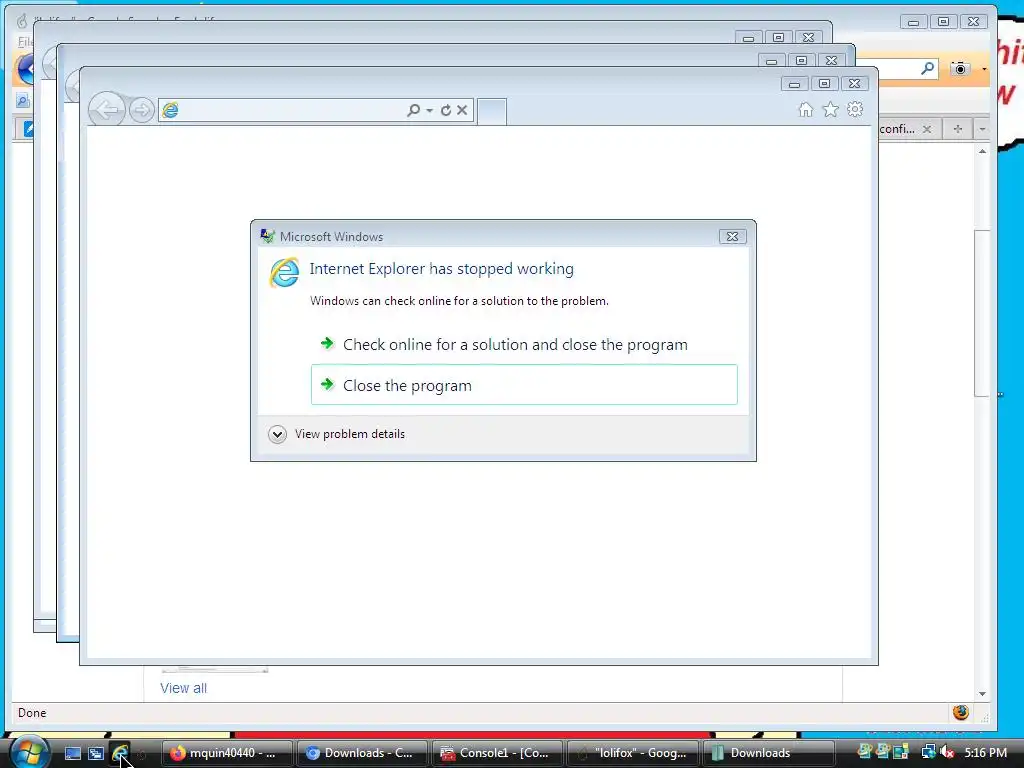Minimize the background Firefox window
Screen dimensions: 1024x768
913,22
